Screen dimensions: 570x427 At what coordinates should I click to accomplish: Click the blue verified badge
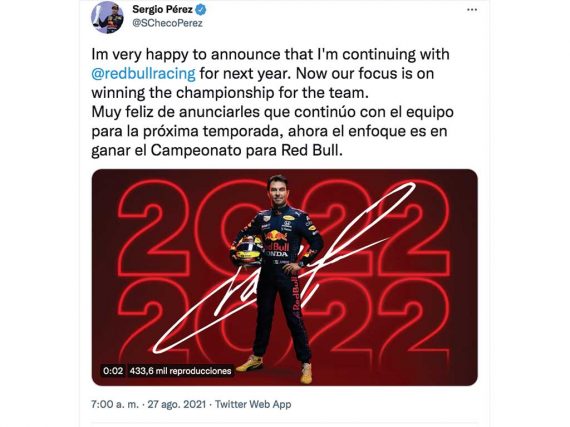(x=201, y=10)
